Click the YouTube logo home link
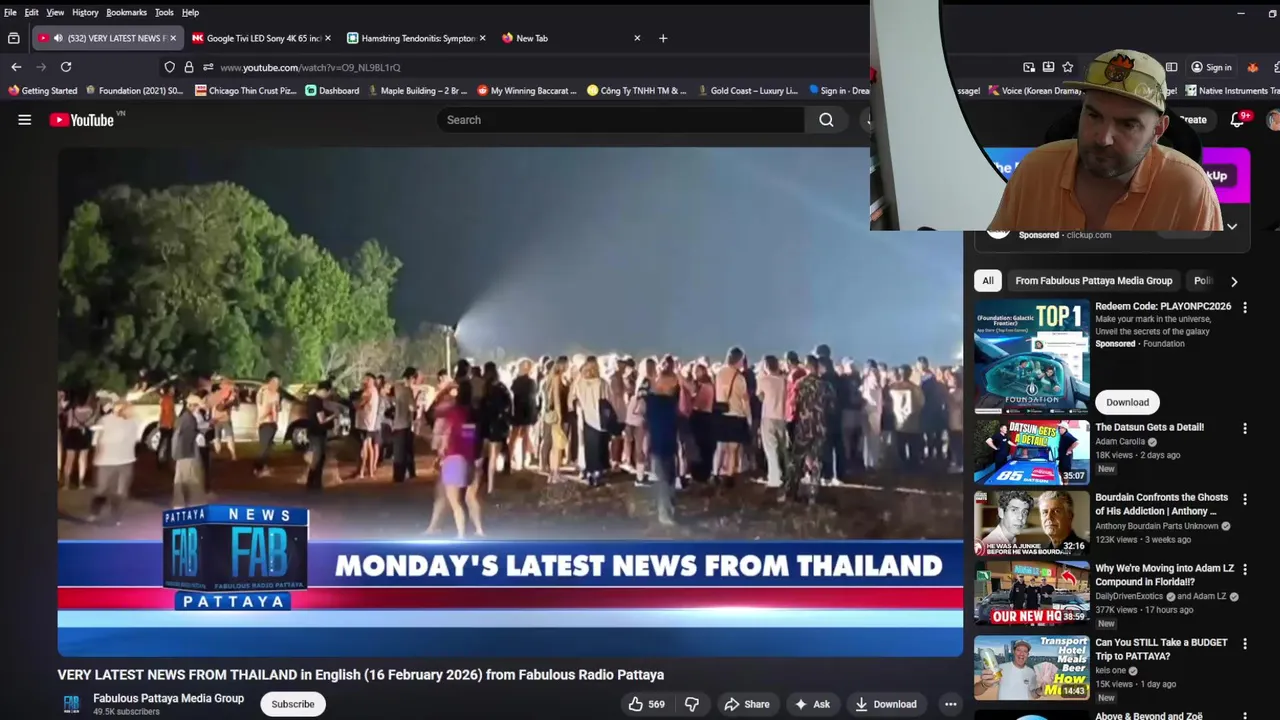 tap(83, 120)
